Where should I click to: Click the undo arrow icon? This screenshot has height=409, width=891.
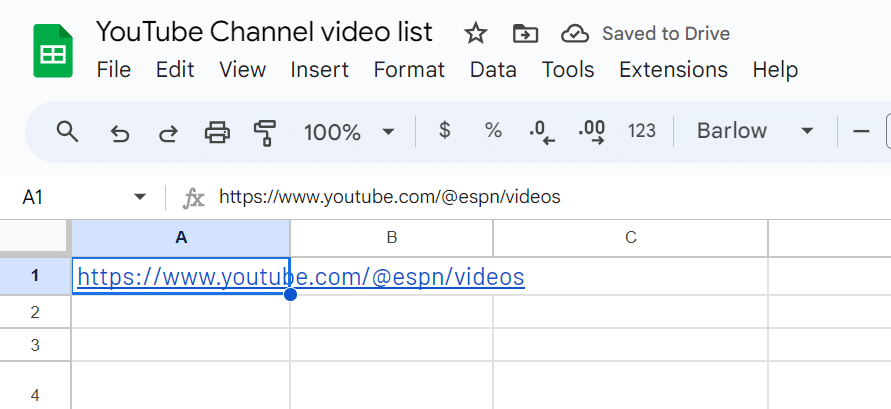pyautogui.click(x=120, y=132)
